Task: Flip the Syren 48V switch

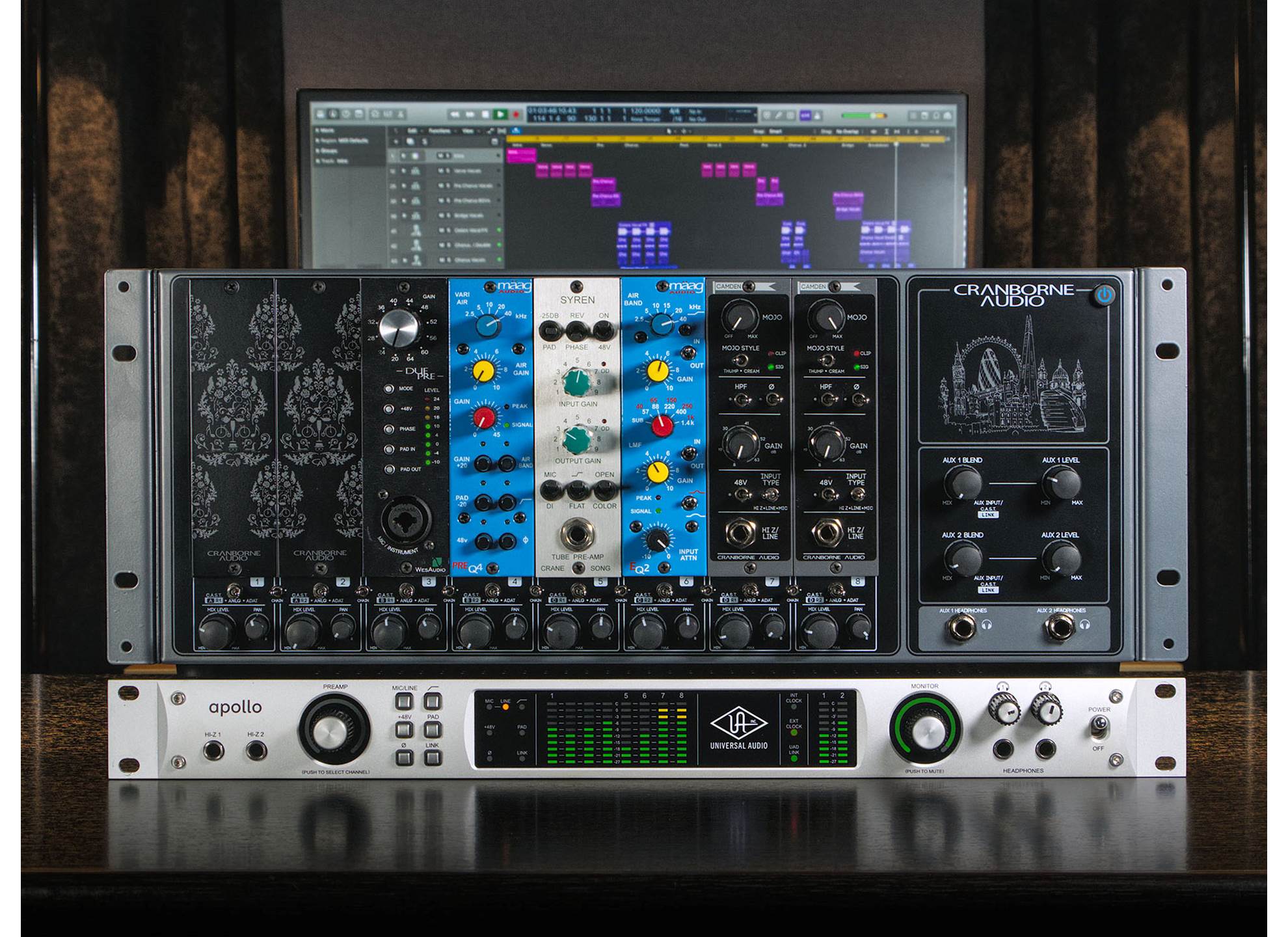Action: click(603, 332)
